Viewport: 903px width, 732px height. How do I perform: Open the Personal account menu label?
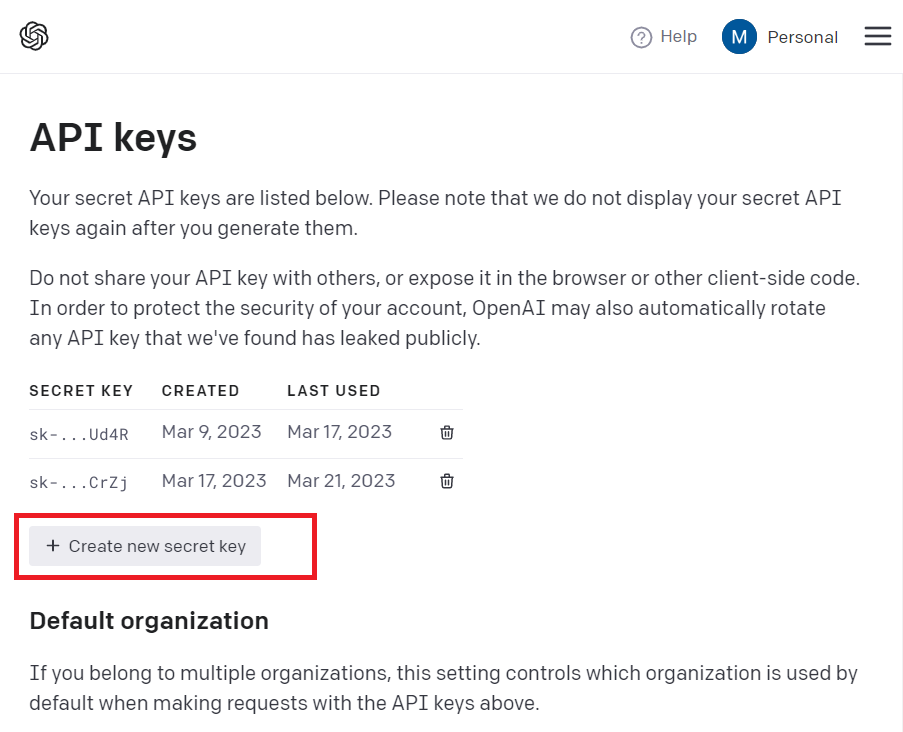[802, 37]
